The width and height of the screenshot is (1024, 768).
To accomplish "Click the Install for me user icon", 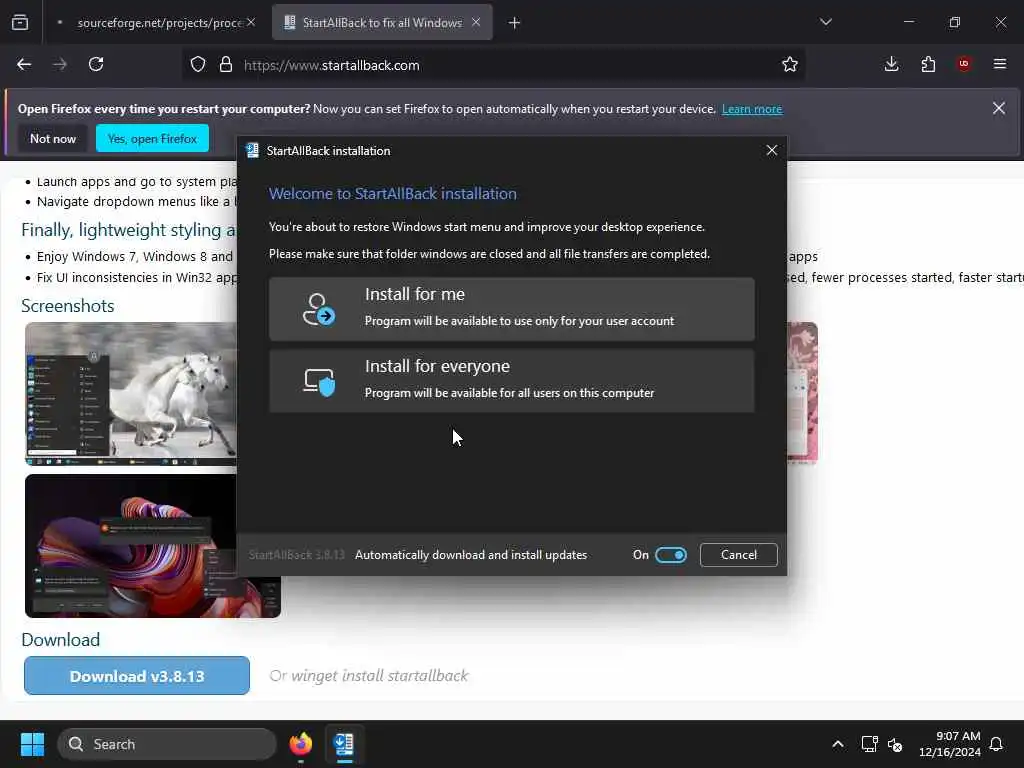I will pyautogui.click(x=318, y=310).
